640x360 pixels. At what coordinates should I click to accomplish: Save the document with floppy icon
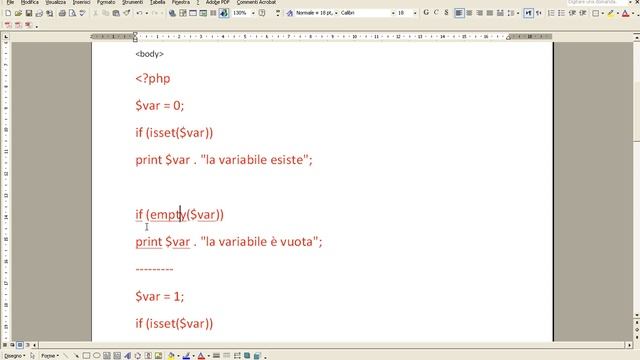29,13
